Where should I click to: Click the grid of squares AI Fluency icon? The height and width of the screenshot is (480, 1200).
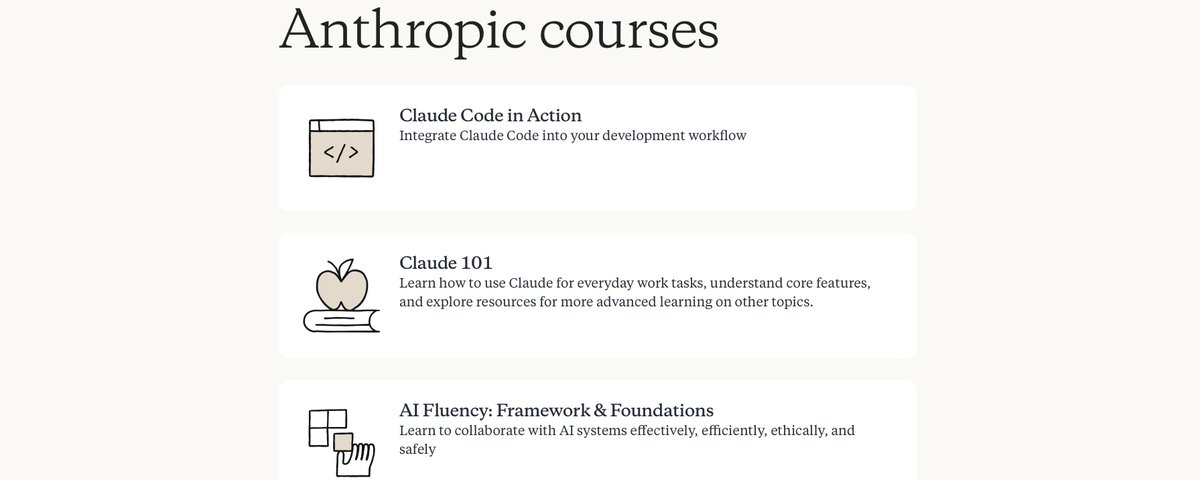(326, 426)
